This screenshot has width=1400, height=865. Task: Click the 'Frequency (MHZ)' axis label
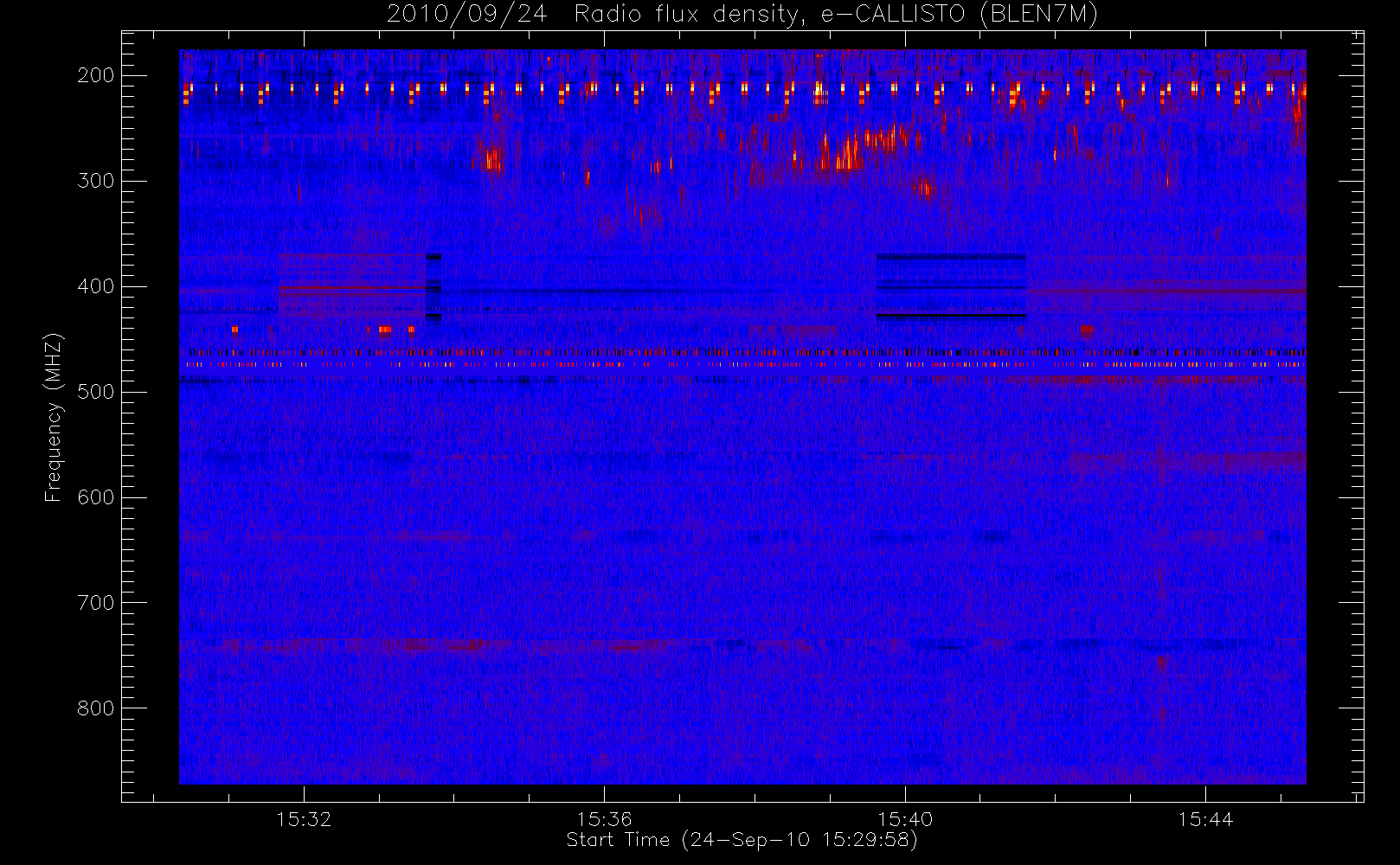54,418
